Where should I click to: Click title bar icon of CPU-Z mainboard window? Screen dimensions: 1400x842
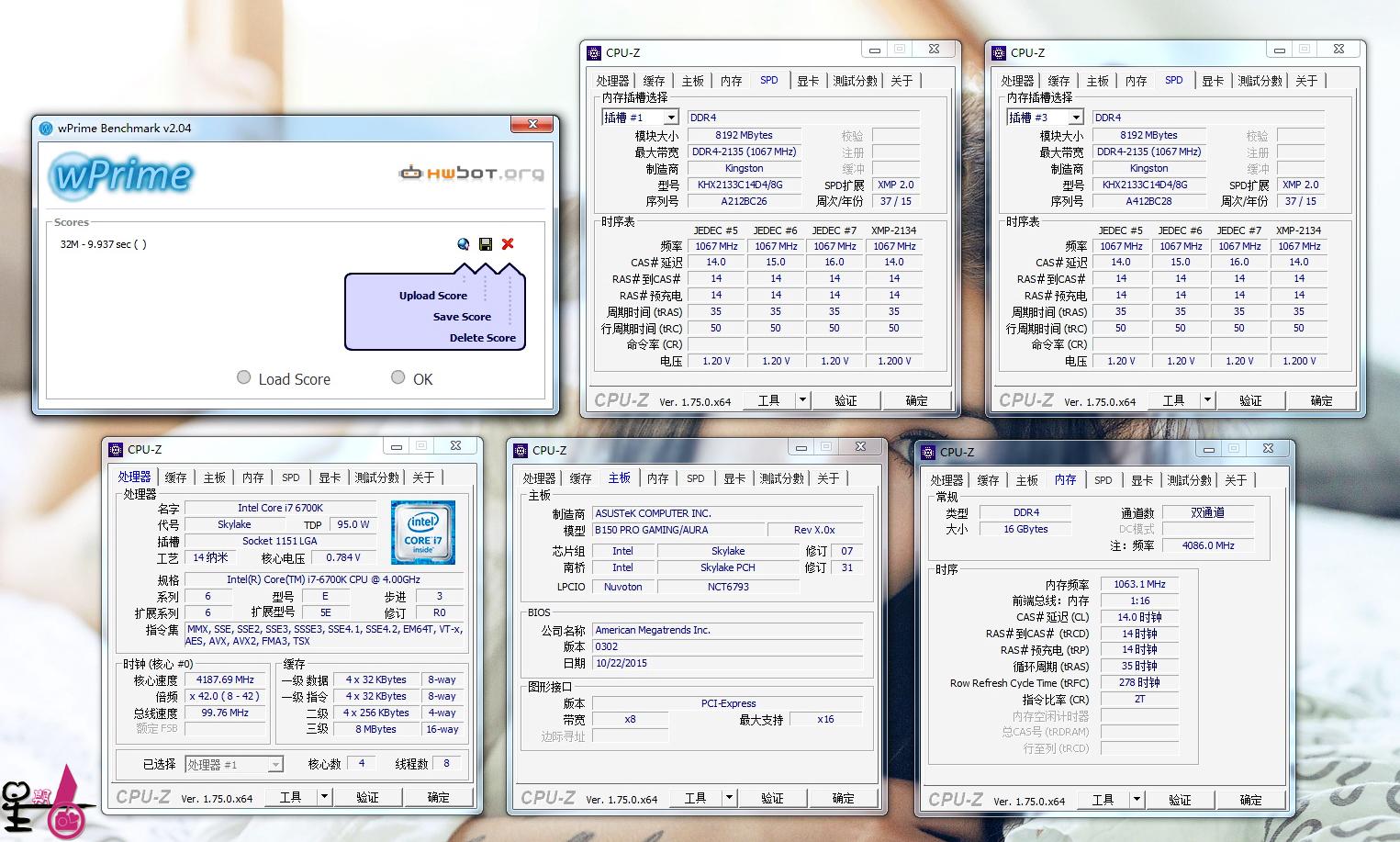[521, 451]
